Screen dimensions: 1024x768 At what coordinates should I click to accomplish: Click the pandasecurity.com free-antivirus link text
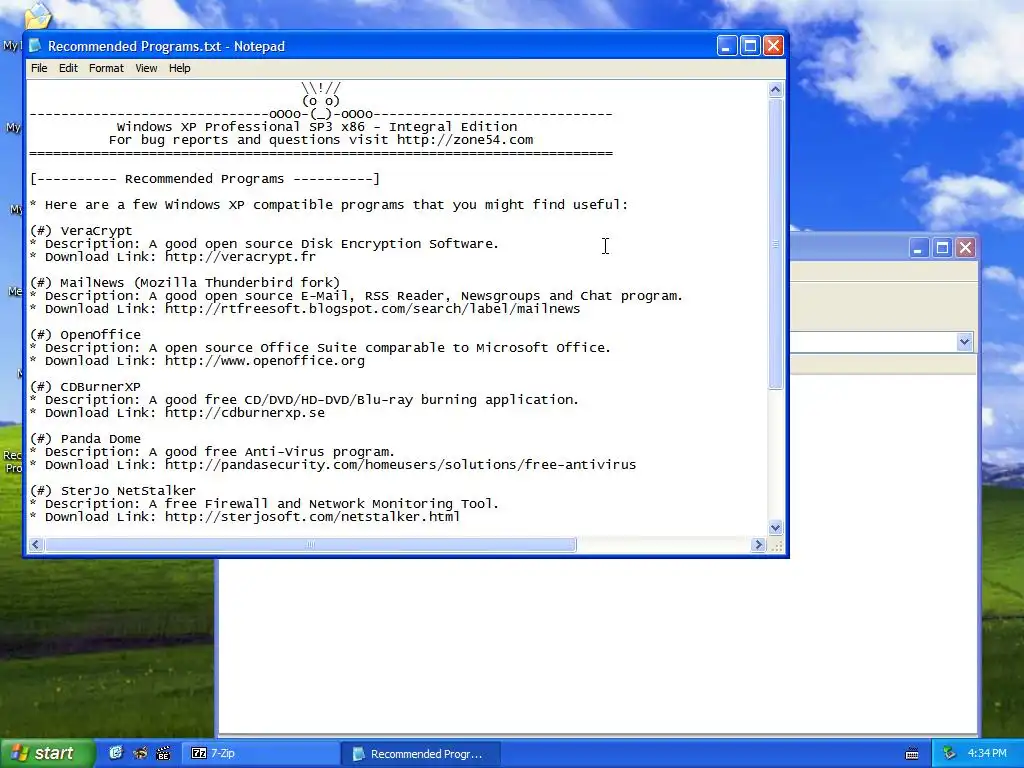point(400,465)
